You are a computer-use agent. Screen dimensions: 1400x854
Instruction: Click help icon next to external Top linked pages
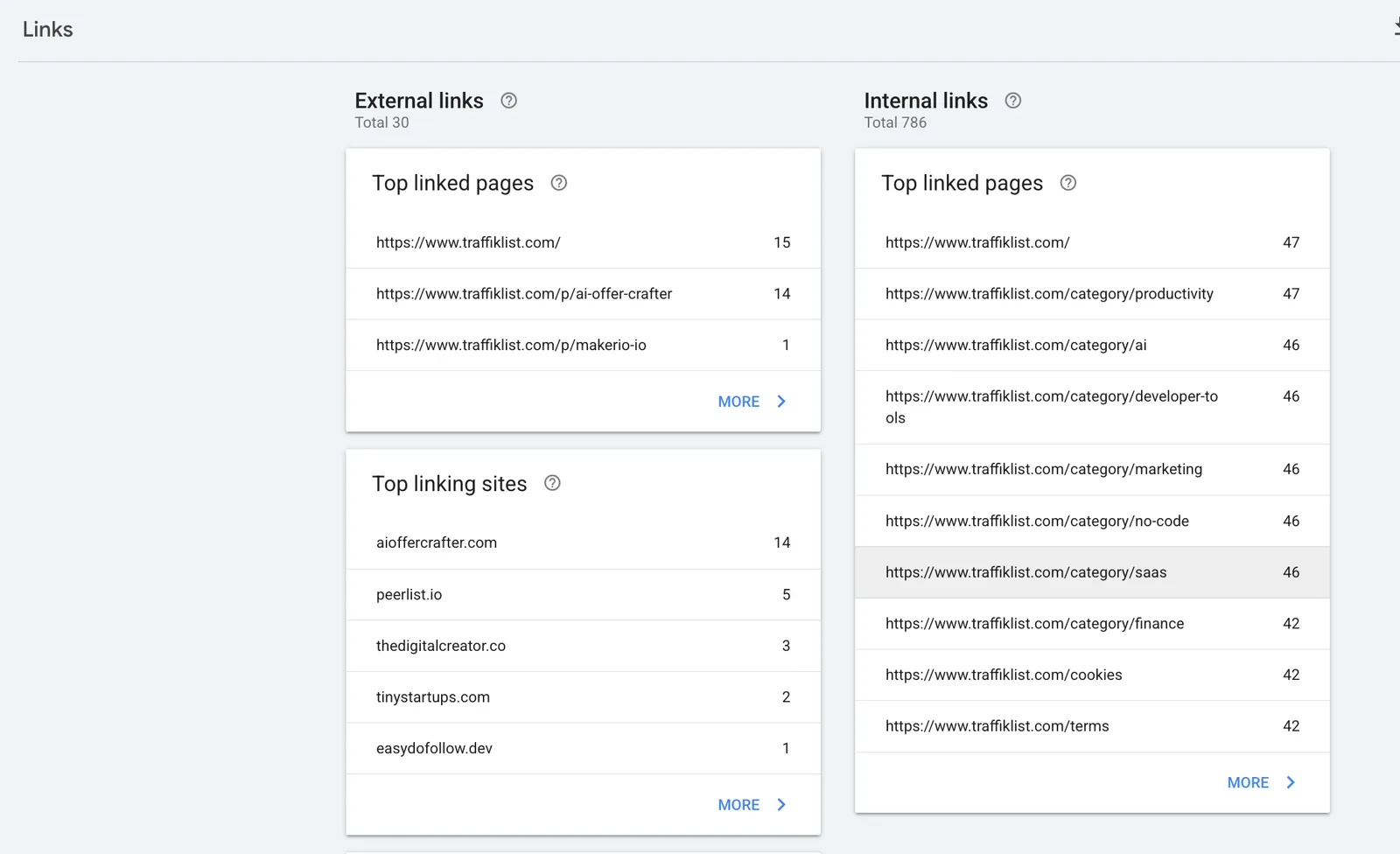click(x=558, y=183)
